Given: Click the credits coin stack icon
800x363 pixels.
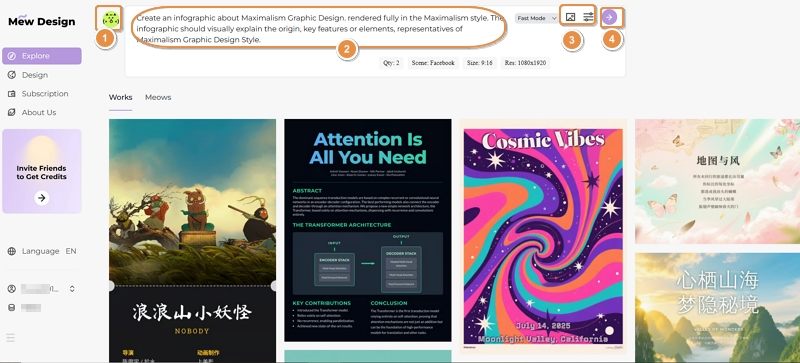Looking at the screenshot, I should point(12,307).
